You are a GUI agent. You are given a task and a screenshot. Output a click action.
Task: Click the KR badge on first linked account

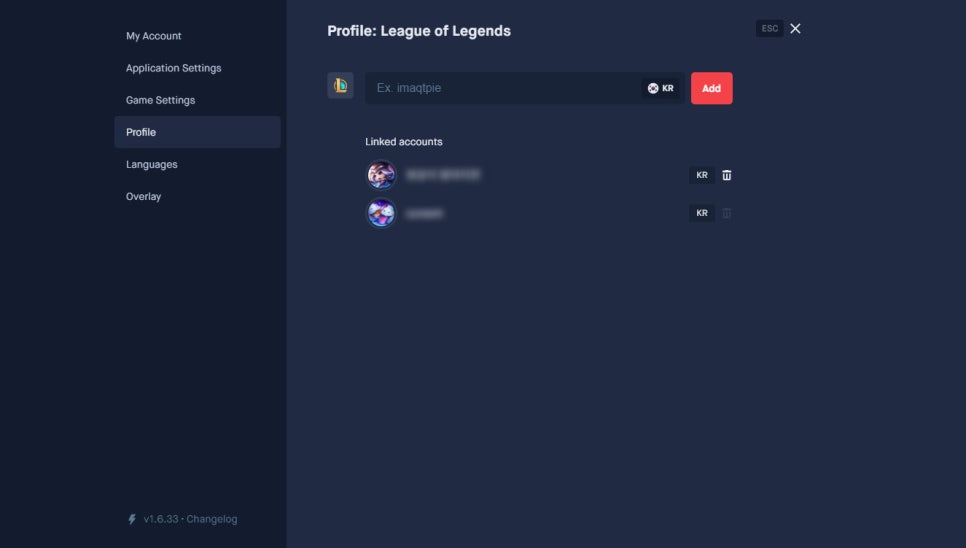tap(702, 175)
